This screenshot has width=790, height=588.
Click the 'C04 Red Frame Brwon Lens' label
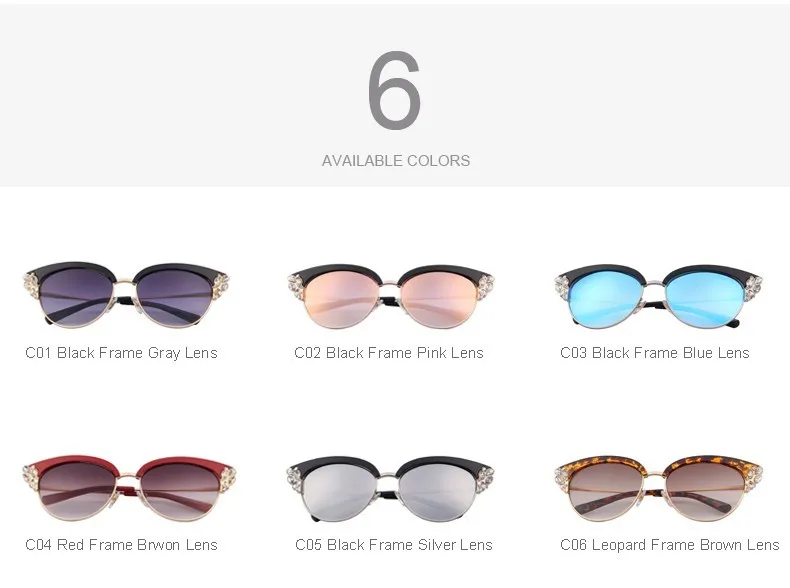pos(121,545)
